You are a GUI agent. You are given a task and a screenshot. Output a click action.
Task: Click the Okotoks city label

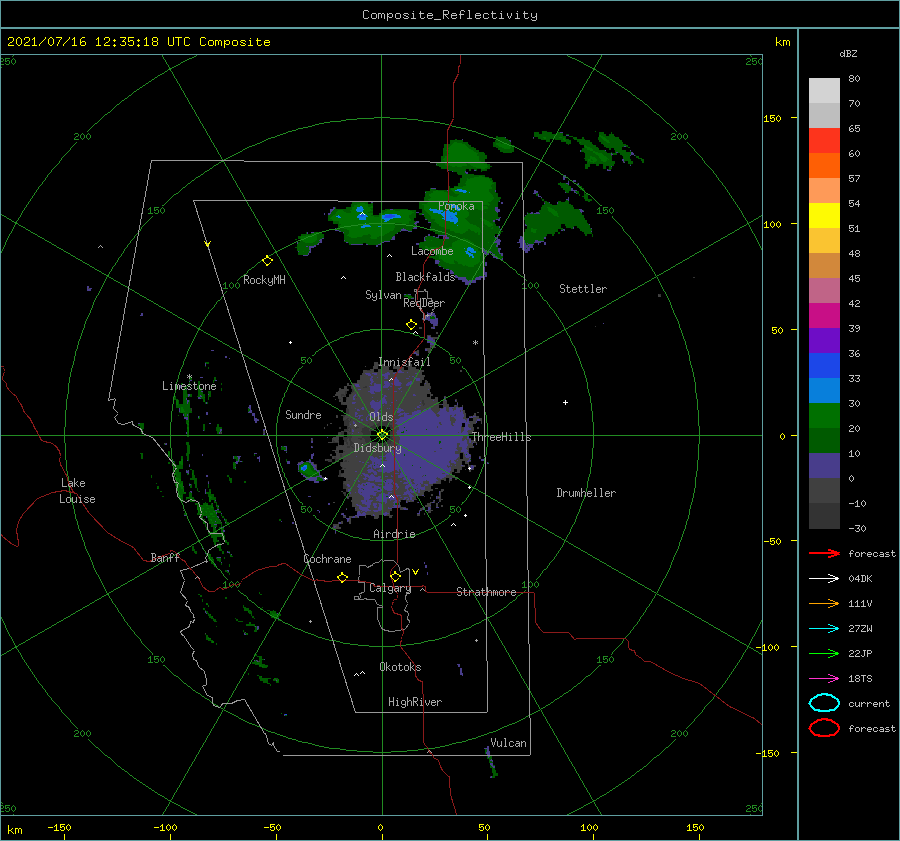click(x=400, y=667)
